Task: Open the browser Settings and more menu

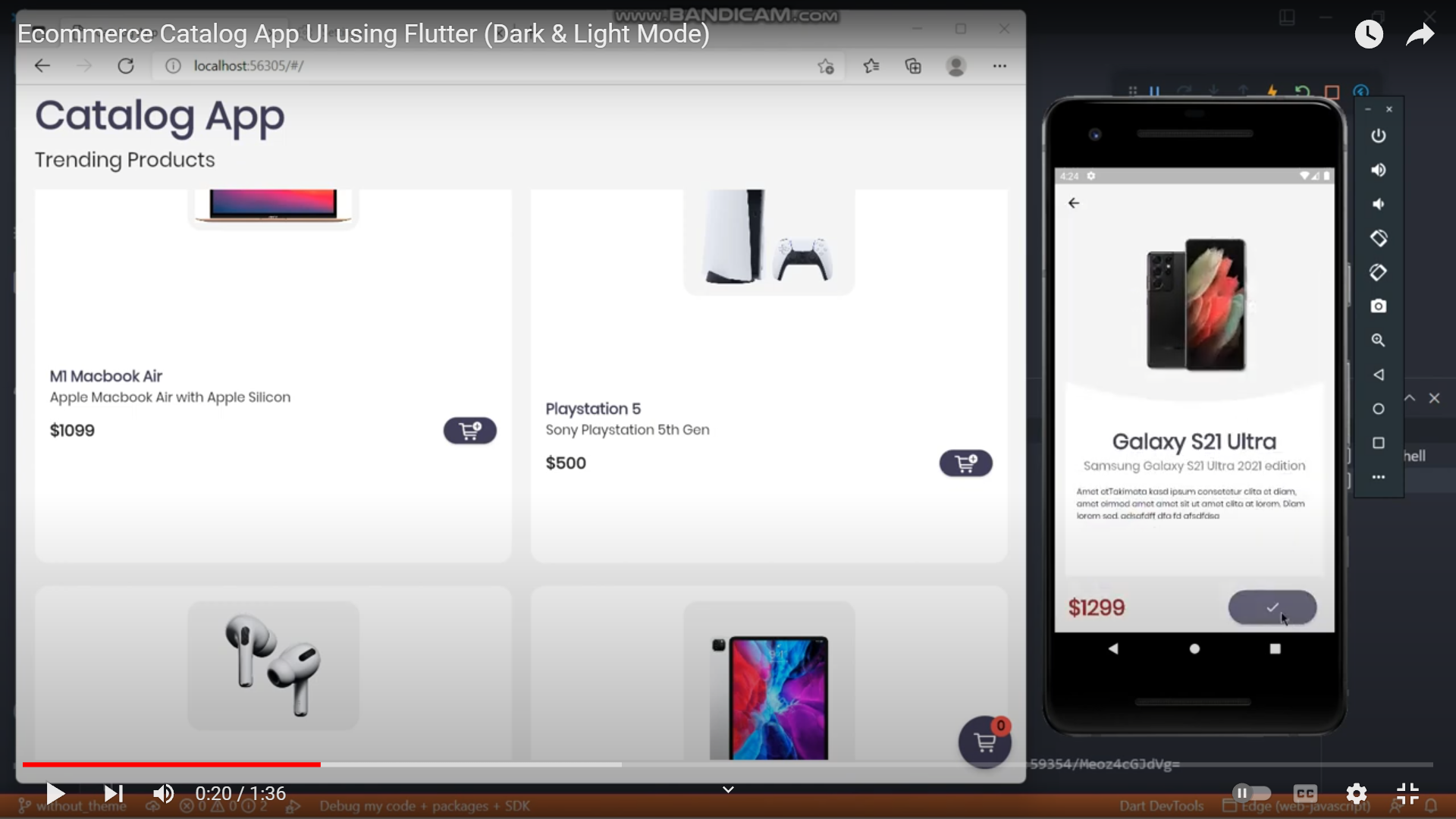Action: [999, 66]
